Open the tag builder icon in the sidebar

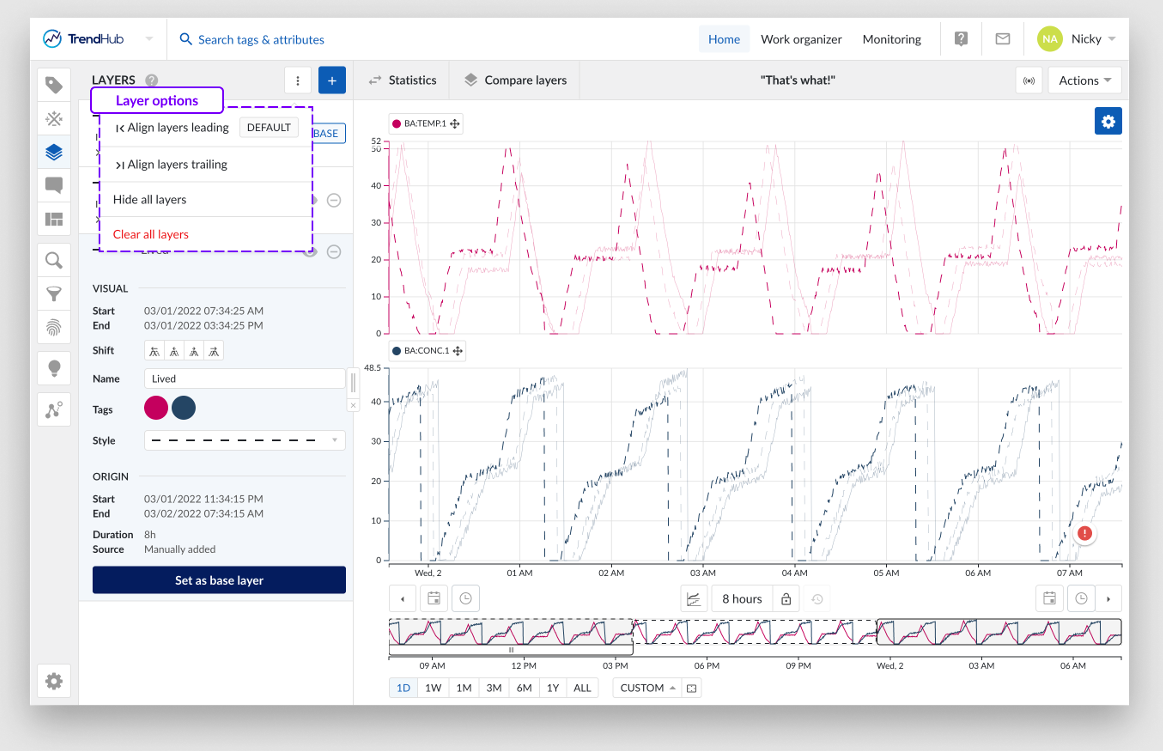[x=54, y=119]
